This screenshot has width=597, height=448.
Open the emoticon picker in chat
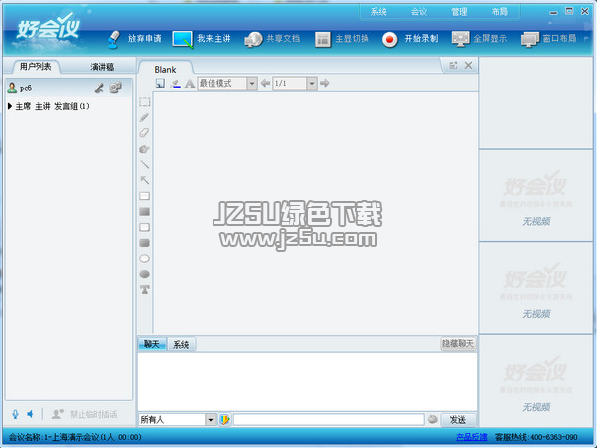[x=433, y=419]
